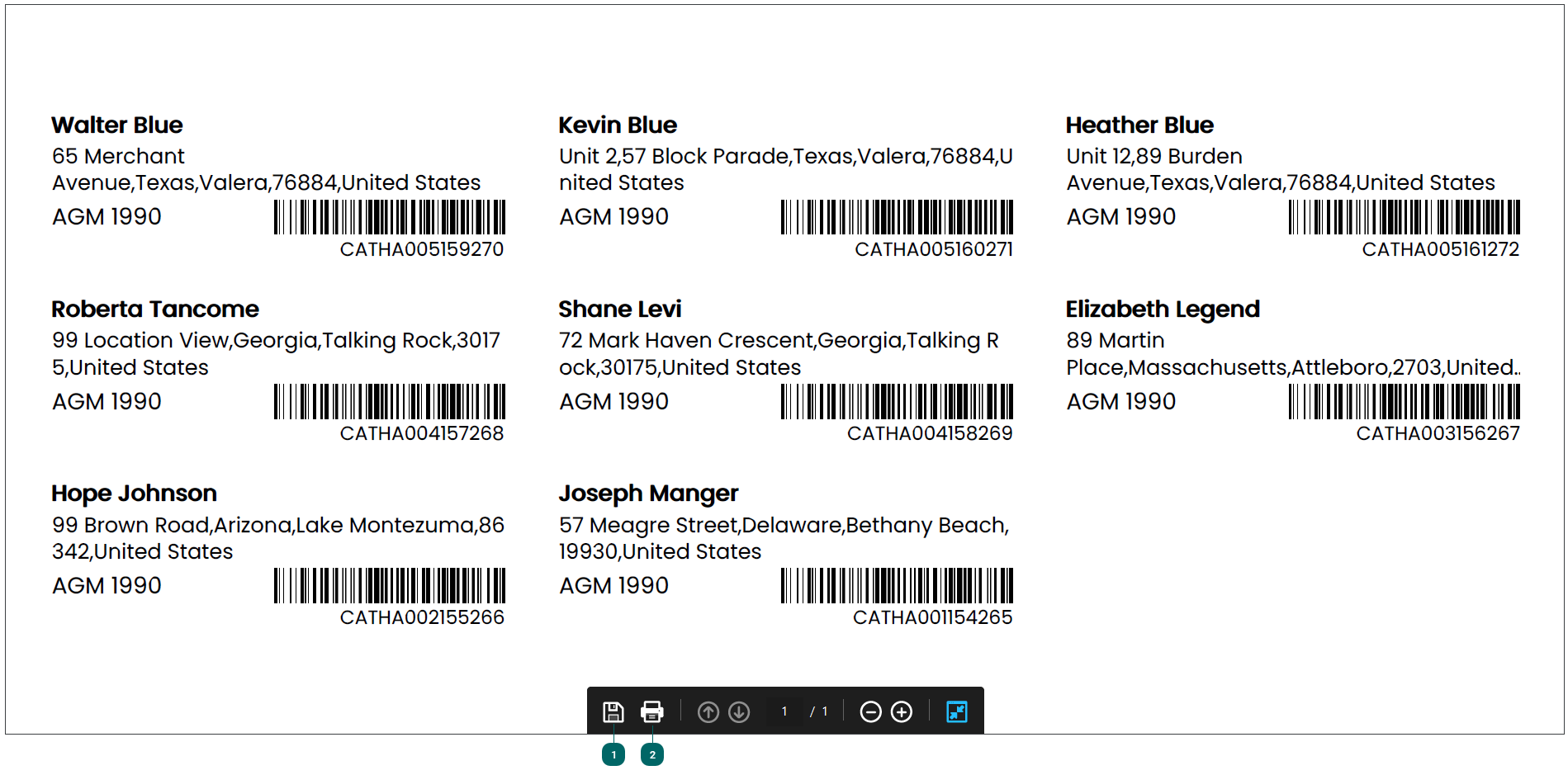Click the Save icon in the PDF toolbar
Screen dimensions: 1568x775
tap(613, 711)
